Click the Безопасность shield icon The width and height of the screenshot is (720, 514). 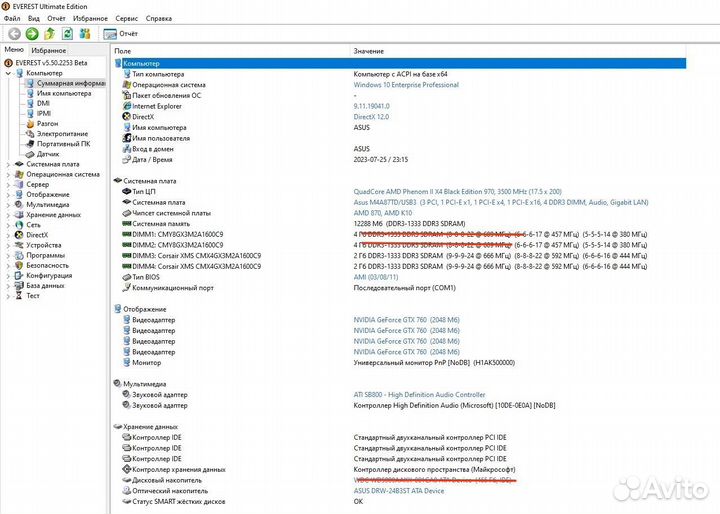pos(19,265)
